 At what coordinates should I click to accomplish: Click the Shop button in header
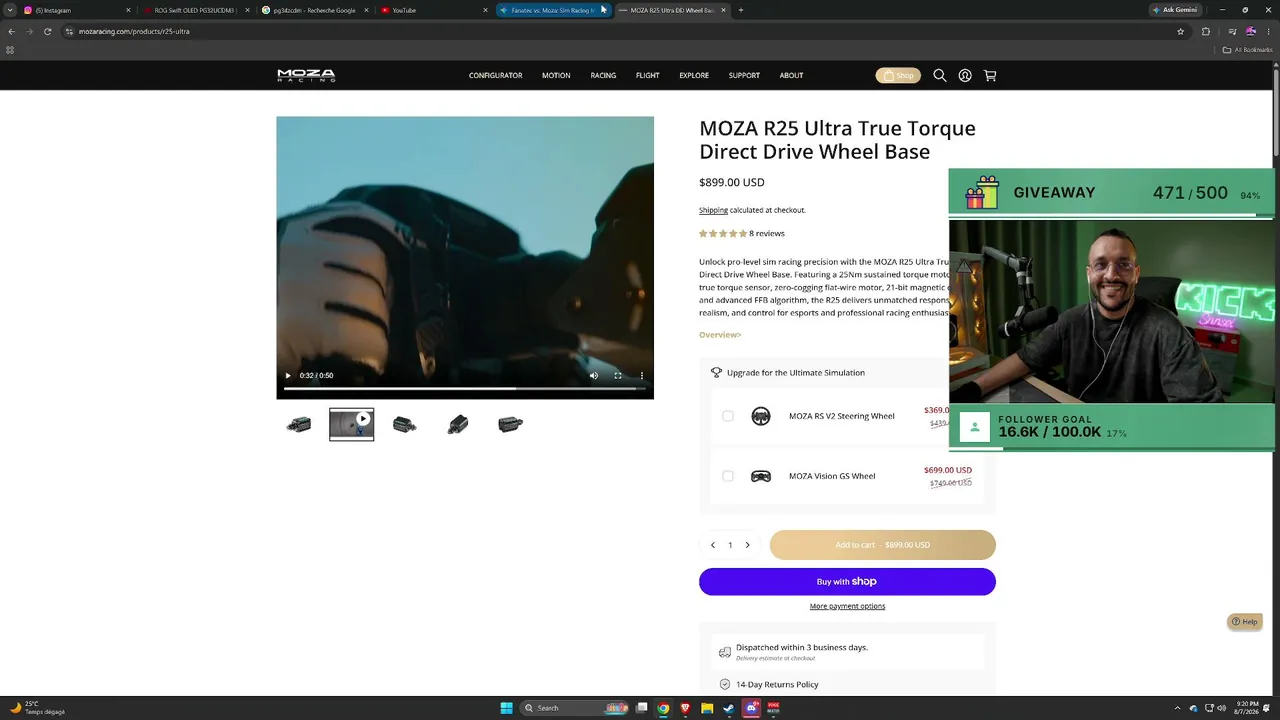tap(898, 75)
